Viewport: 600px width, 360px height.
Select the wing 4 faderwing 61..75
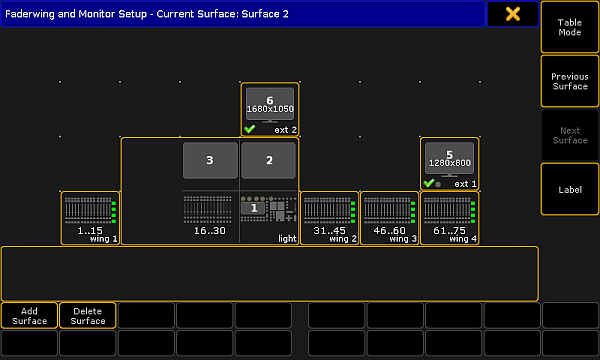[x=450, y=218]
